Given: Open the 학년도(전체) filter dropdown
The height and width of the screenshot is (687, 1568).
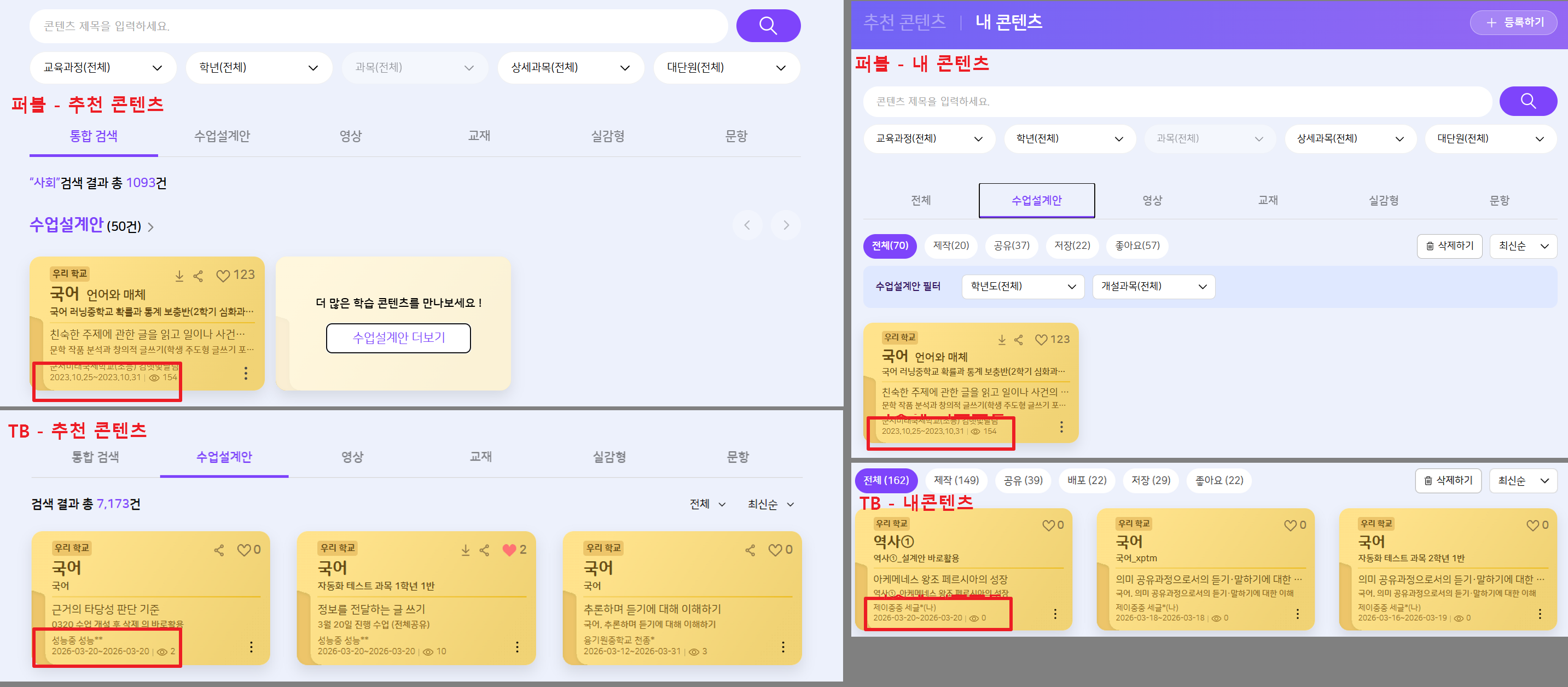Looking at the screenshot, I should click(1023, 286).
